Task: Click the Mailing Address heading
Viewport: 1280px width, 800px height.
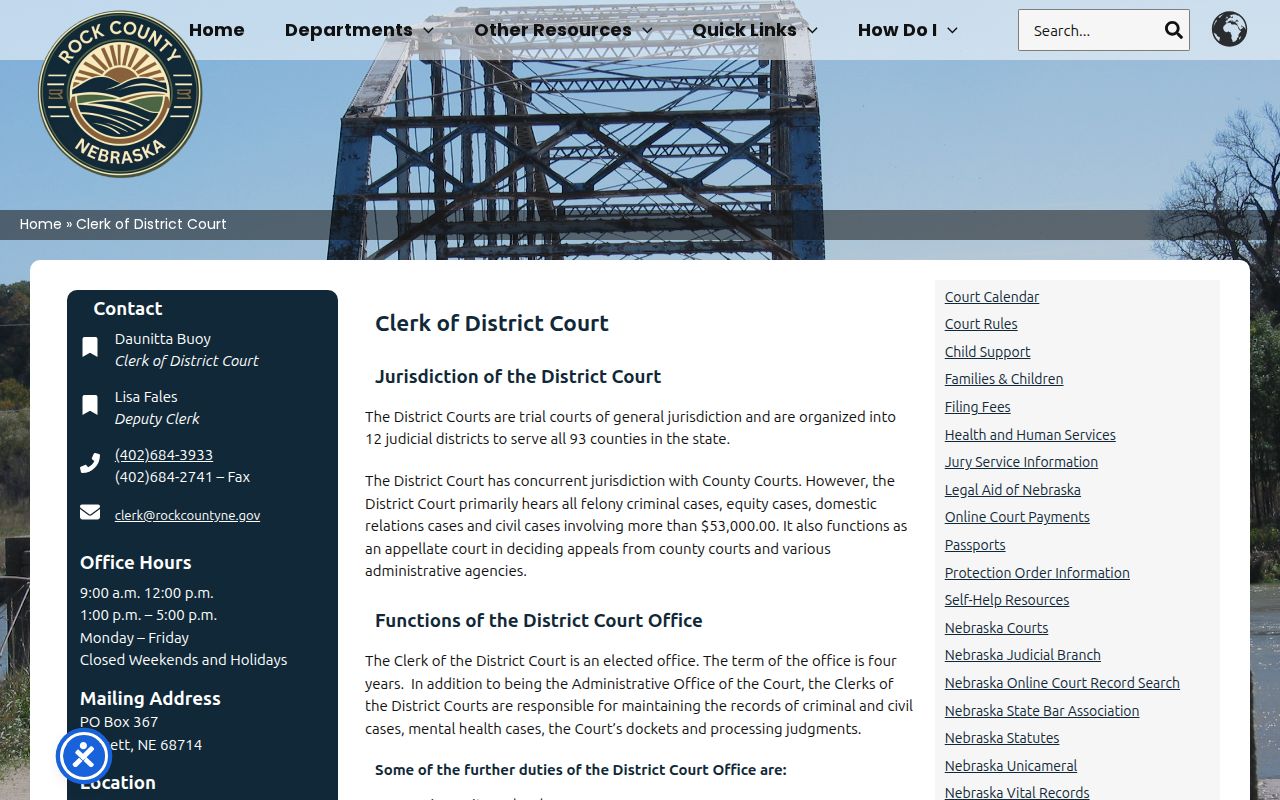Action: click(x=150, y=698)
